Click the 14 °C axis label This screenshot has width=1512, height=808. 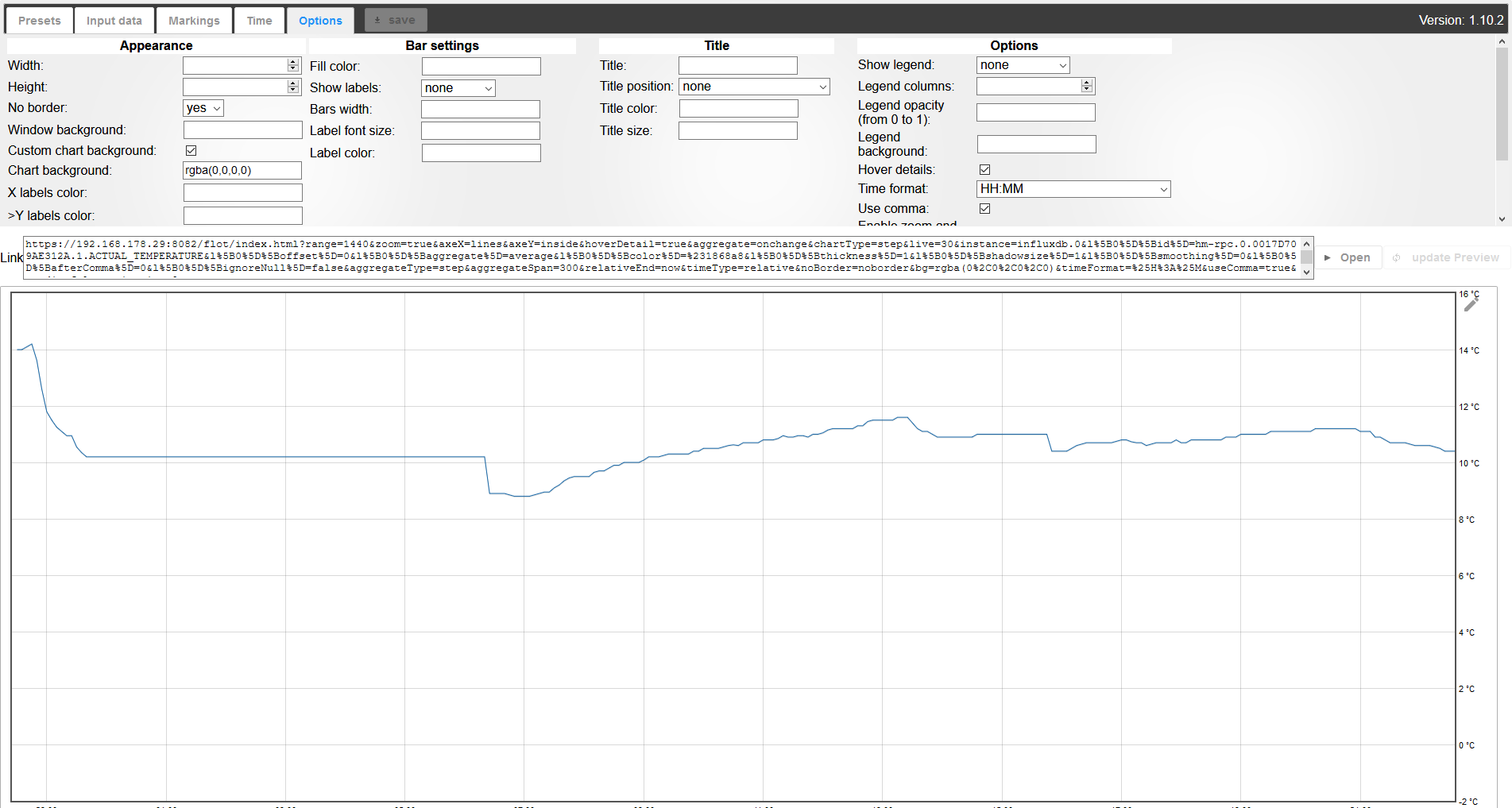coord(1469,350)
